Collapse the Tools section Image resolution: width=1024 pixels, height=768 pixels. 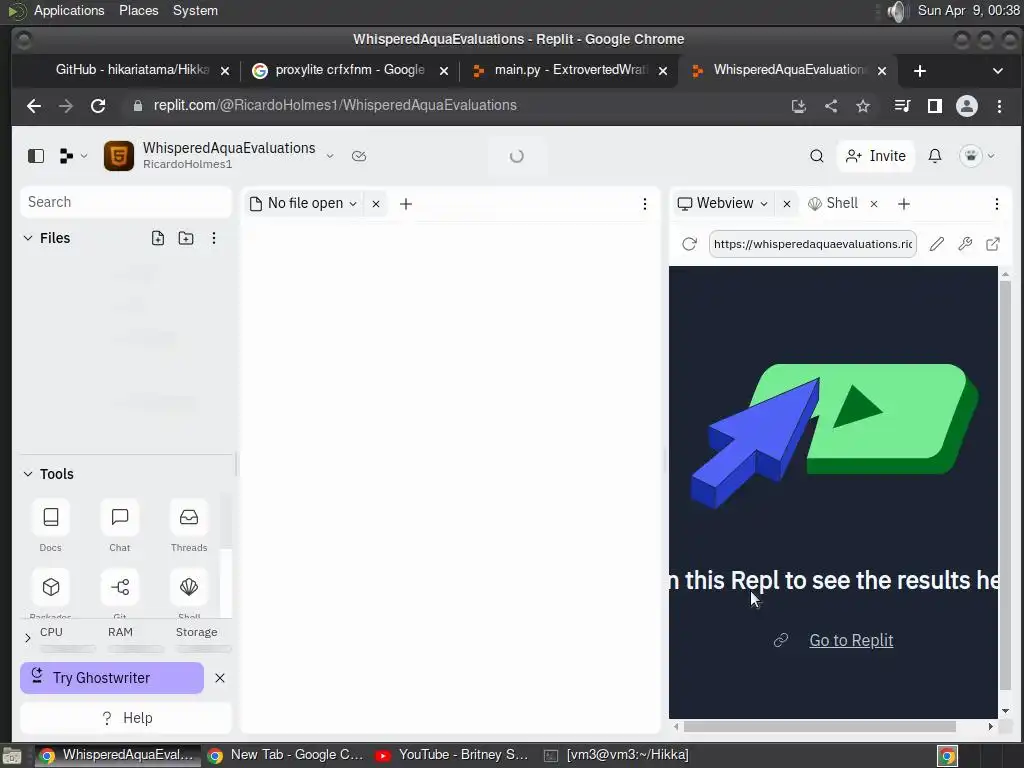[28, 474]
